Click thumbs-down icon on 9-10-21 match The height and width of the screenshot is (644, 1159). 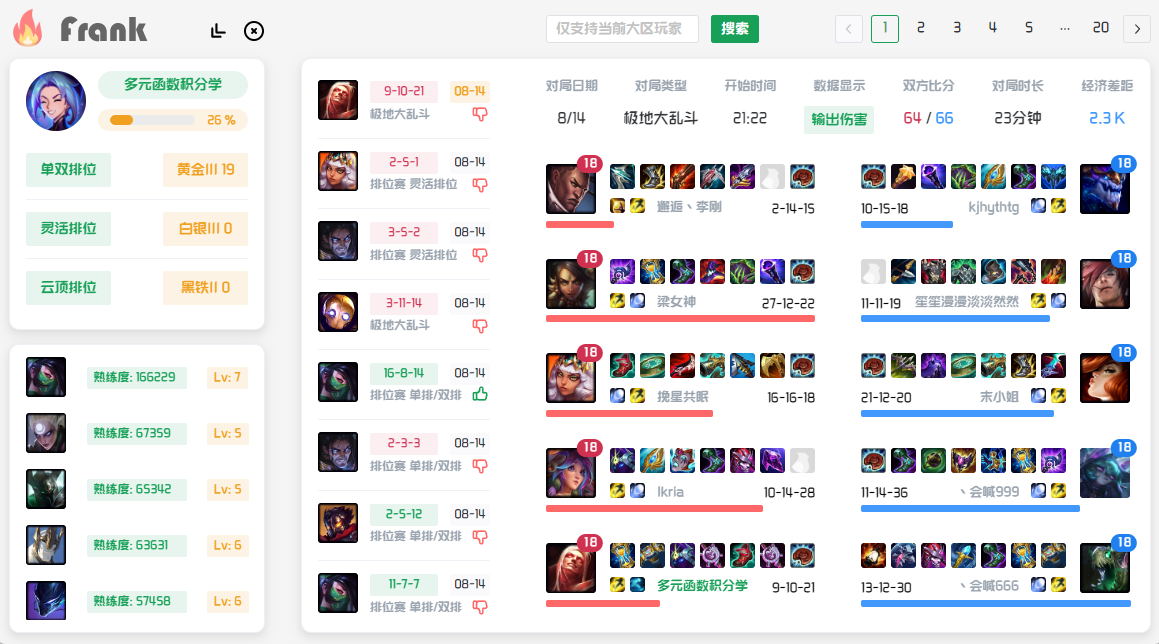point(480,114)
